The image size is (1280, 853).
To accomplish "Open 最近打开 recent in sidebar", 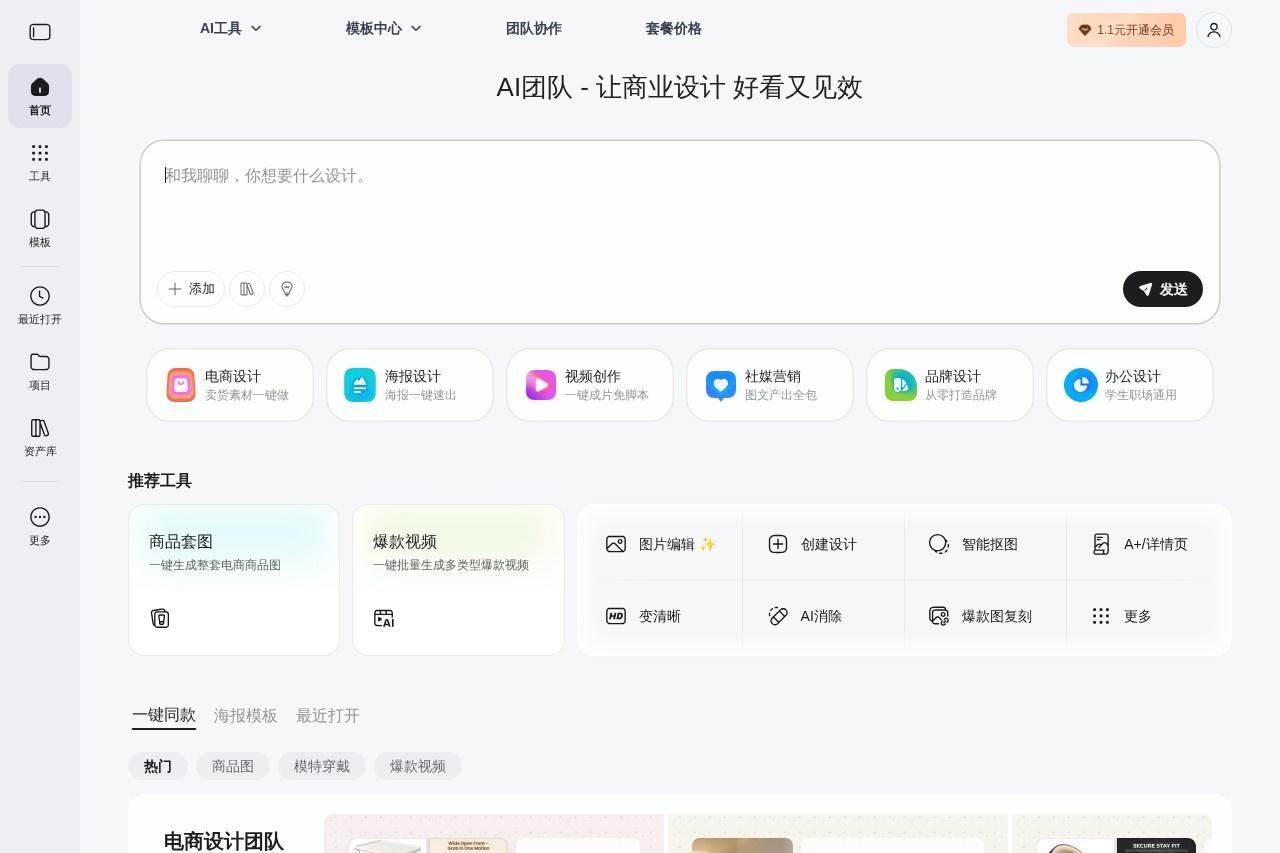I will [40, 305].
